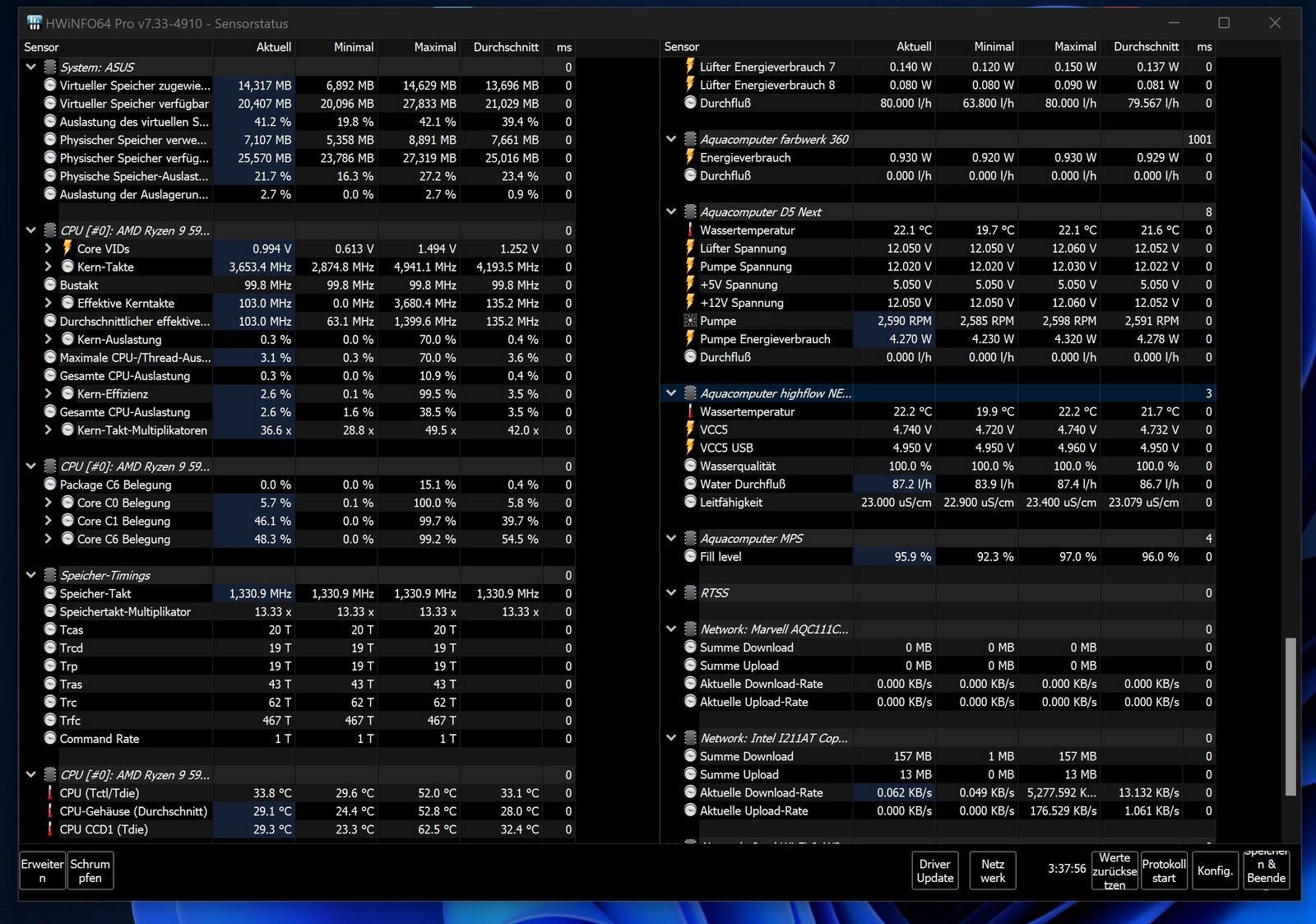1316x924 pixels.
Task: Click the thermometer icon beside CPU (Tctl/Tdie)
Action: [50, 793]
